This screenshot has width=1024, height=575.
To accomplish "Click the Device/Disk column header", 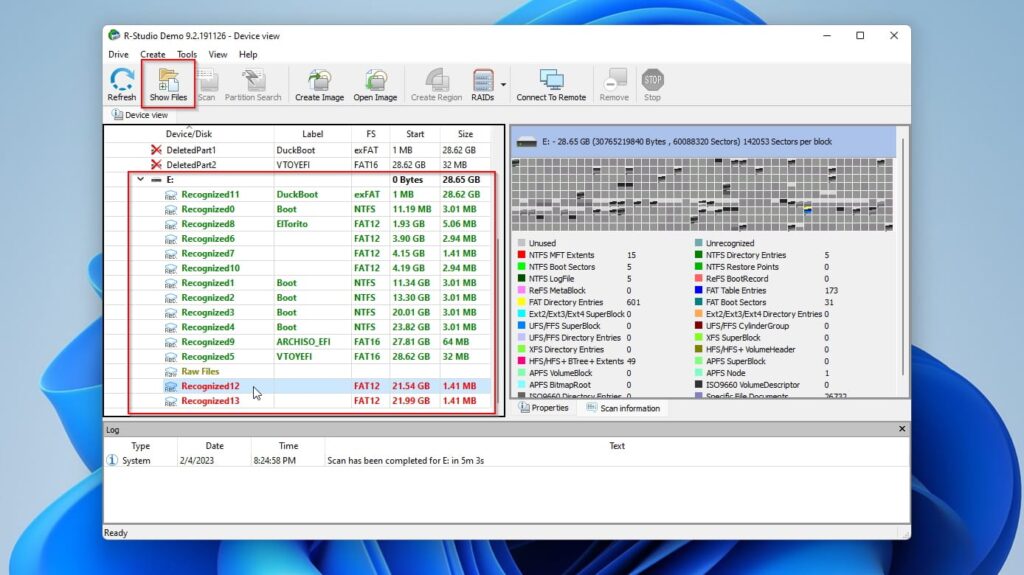I will 189,134.
